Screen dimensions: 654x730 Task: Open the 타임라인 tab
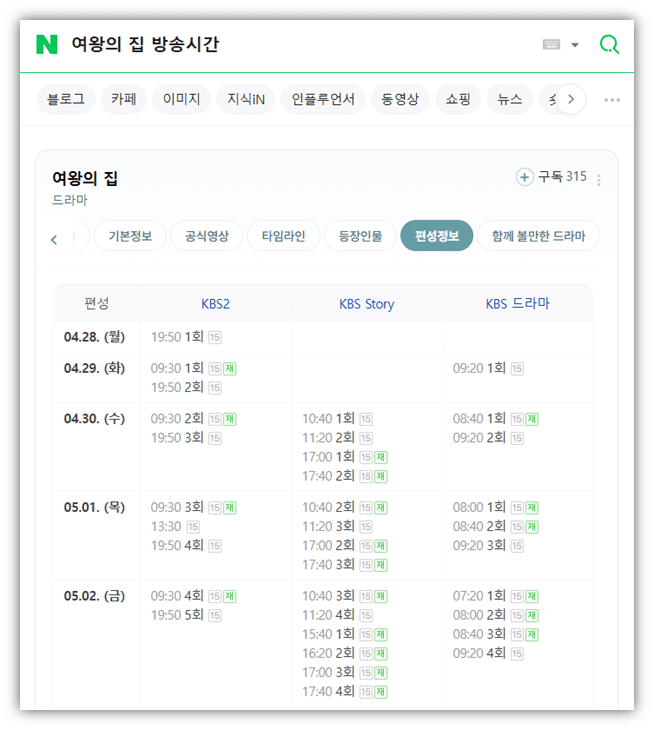283,236
